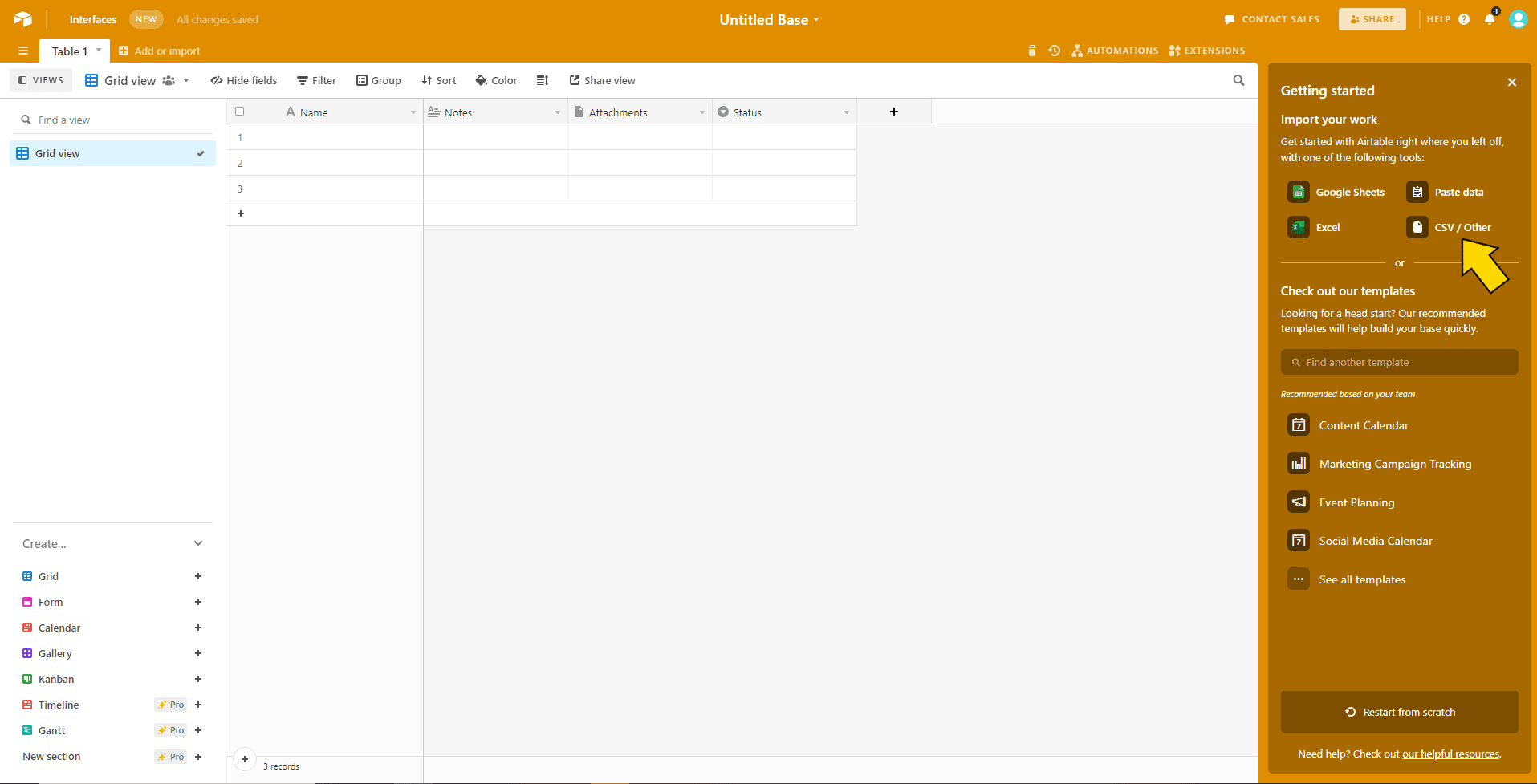The image size is (1537, 784).
Task: Click the Share button
Action: pyautogui.click(x=1372, y=19)
